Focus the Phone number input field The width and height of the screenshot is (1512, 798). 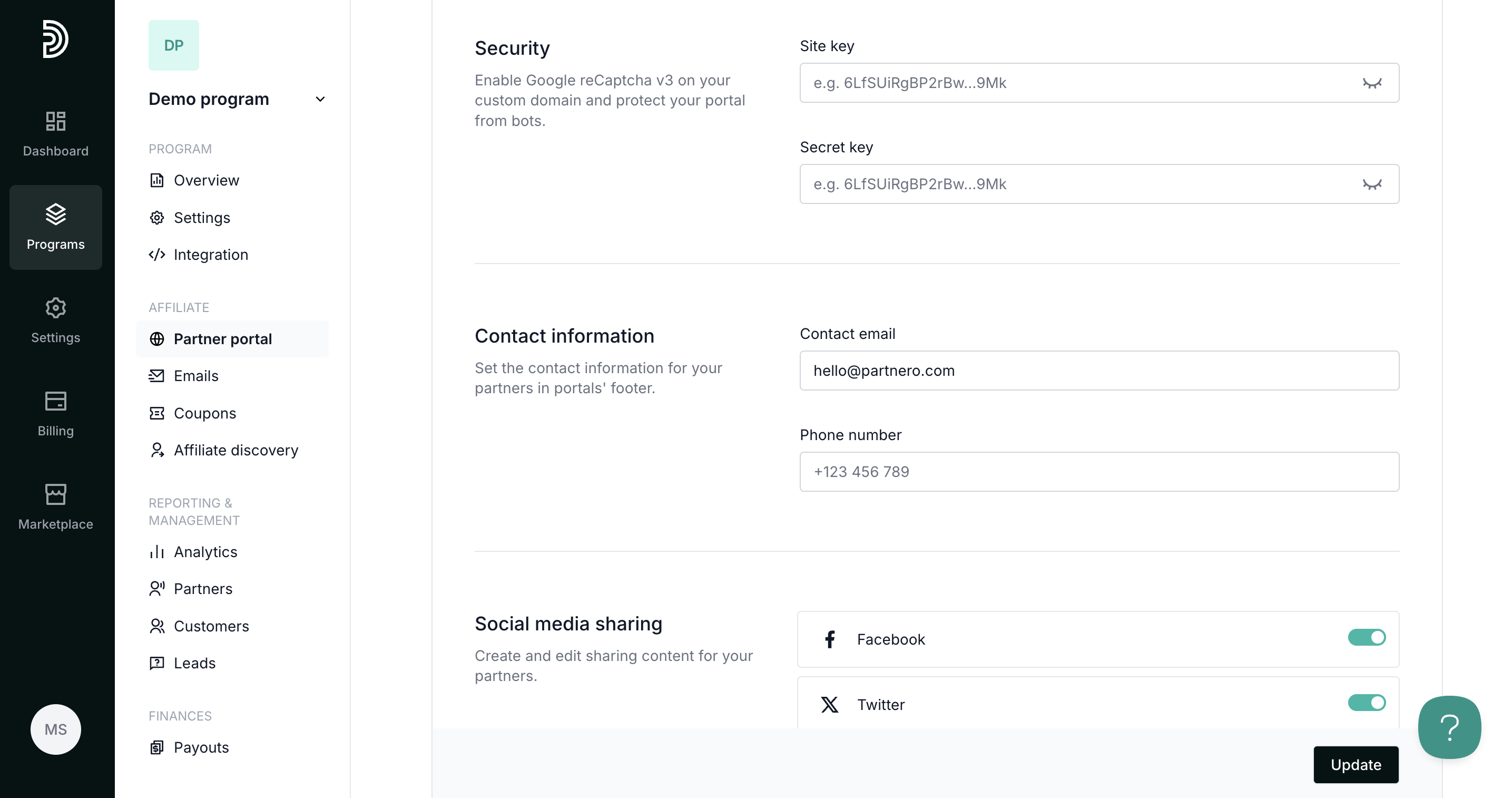tap(1099, 472)
